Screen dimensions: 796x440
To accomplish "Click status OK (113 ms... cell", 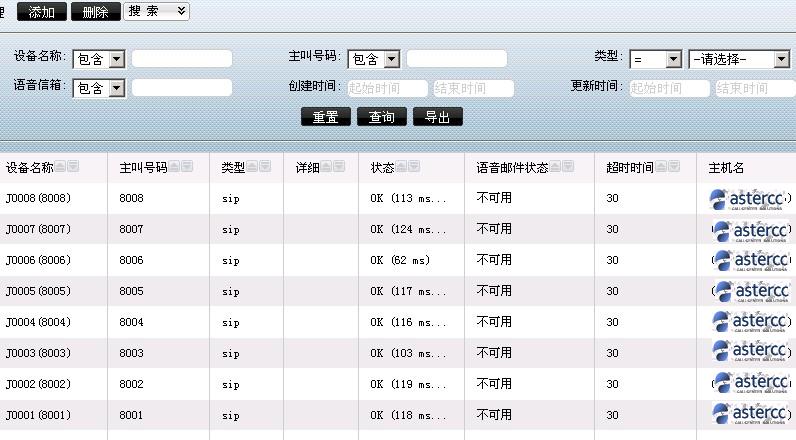I will click(408, 198).
